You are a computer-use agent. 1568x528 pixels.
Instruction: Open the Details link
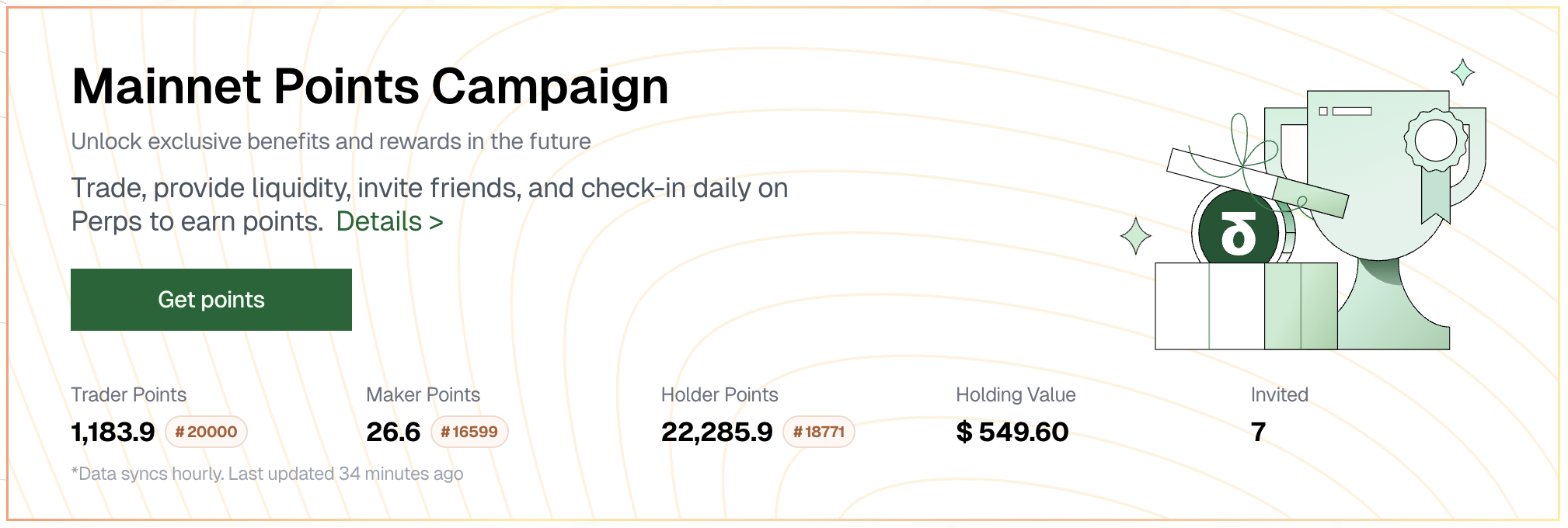click(x=389, y=222)
